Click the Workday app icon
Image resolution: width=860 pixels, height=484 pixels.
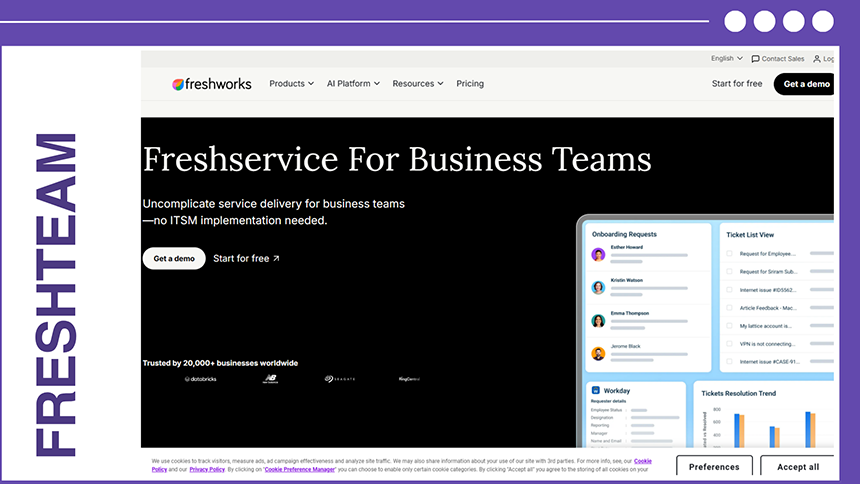596,390
